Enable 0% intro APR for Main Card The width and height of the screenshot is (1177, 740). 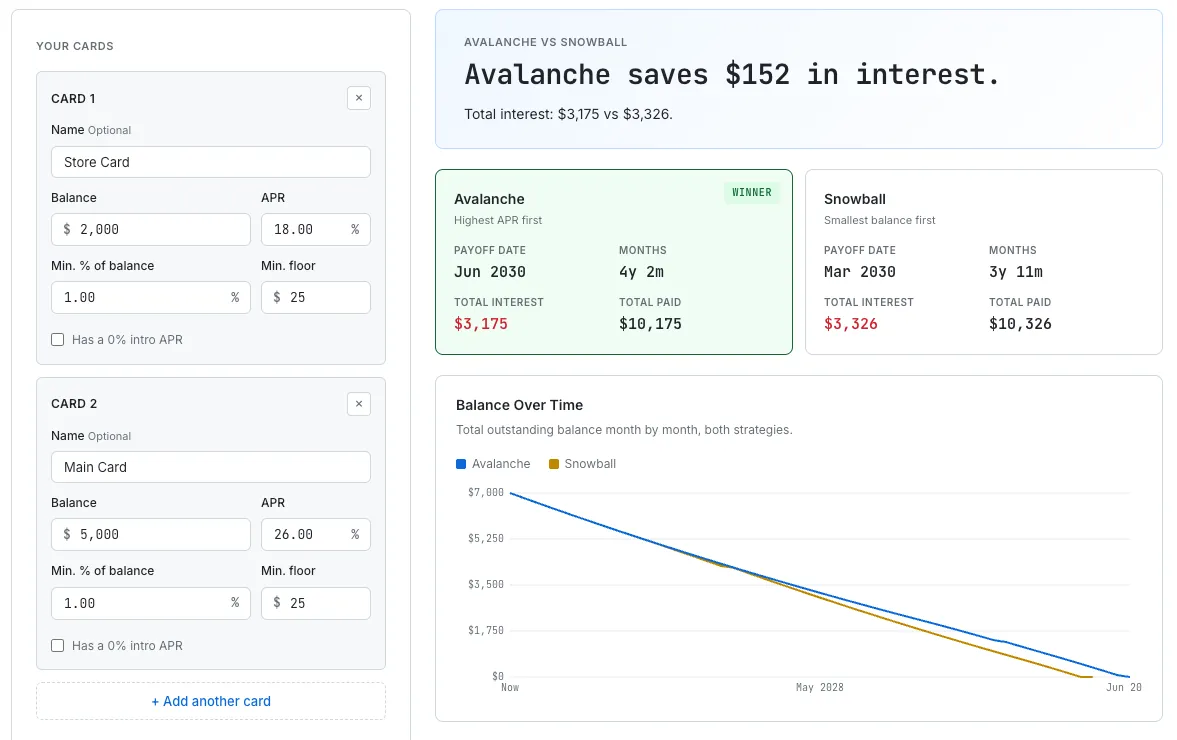coord(57,645)
